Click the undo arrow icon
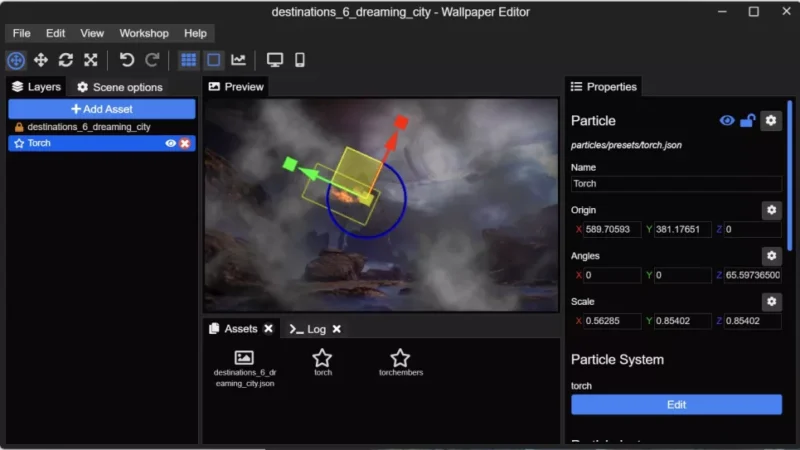The width and height of the screenshot is (800, 450). pyautogui.click(x=127, y=60)
